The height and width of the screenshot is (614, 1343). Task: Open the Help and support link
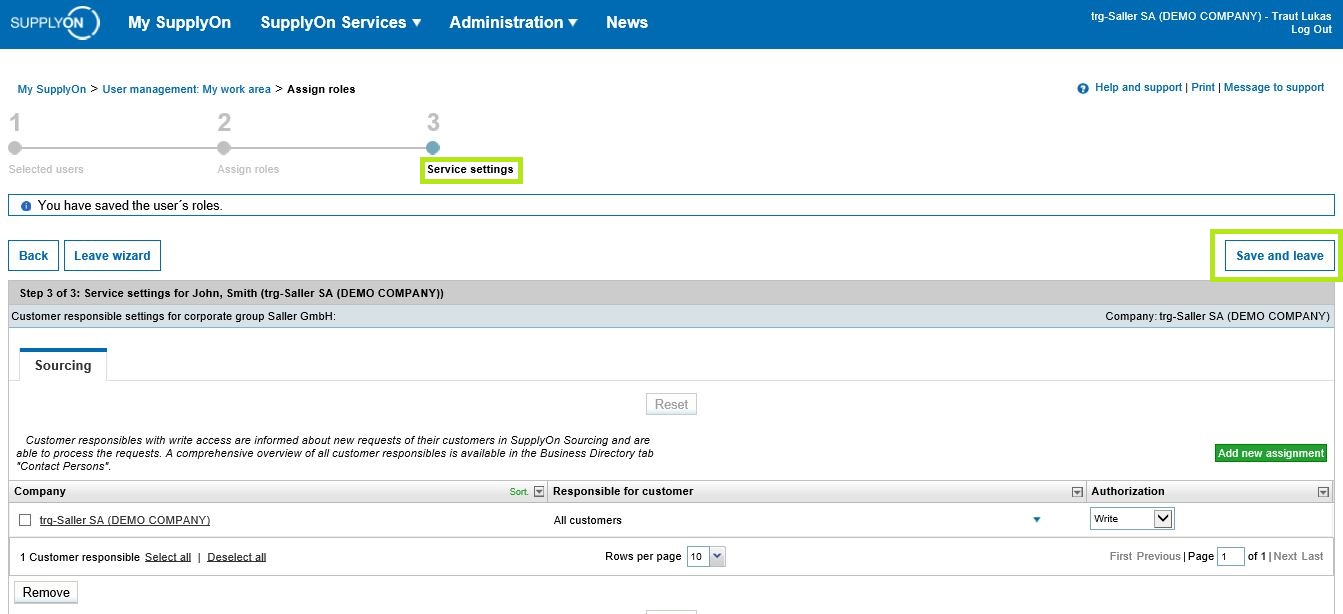click(x=1138, y=87)
